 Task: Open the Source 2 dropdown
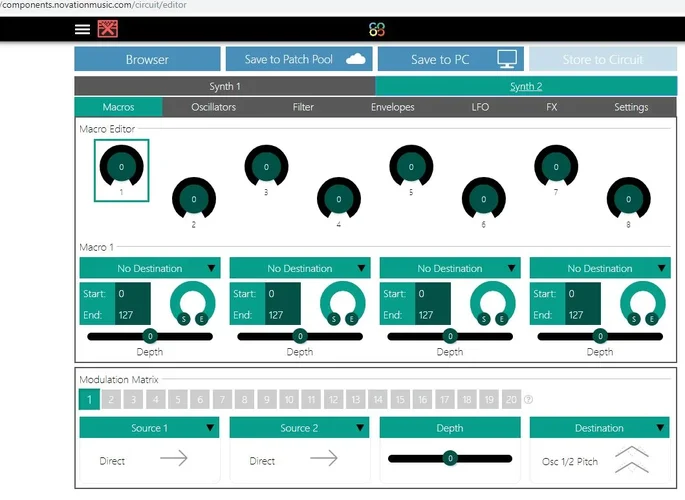click(x=299, y=428)
